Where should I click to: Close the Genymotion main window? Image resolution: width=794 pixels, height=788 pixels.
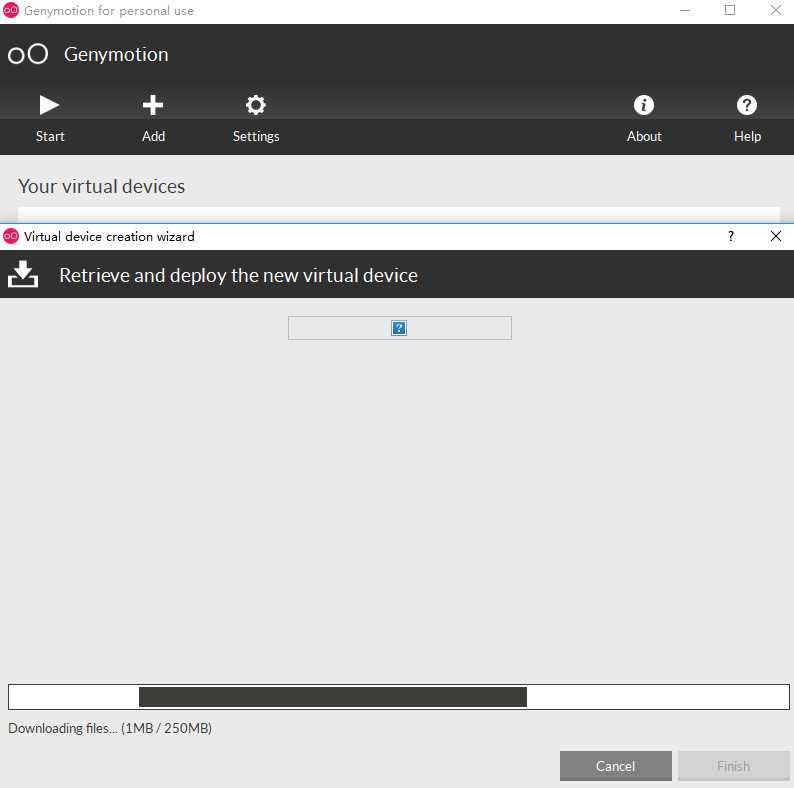[x=775, y=10]
